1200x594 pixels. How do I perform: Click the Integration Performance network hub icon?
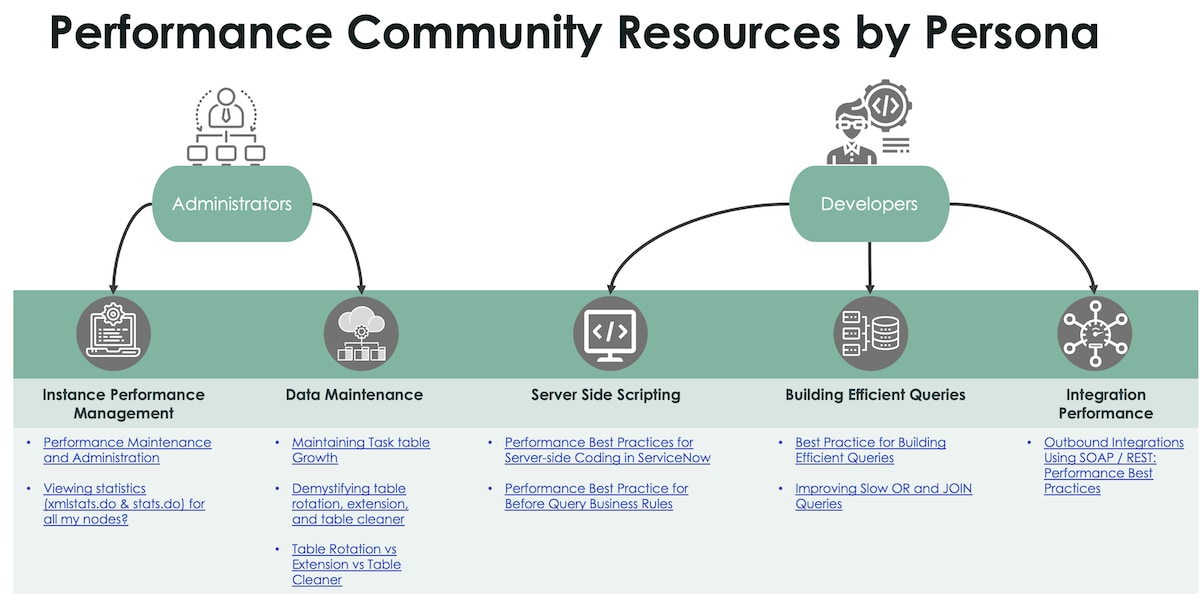[x=1094, y=332]
